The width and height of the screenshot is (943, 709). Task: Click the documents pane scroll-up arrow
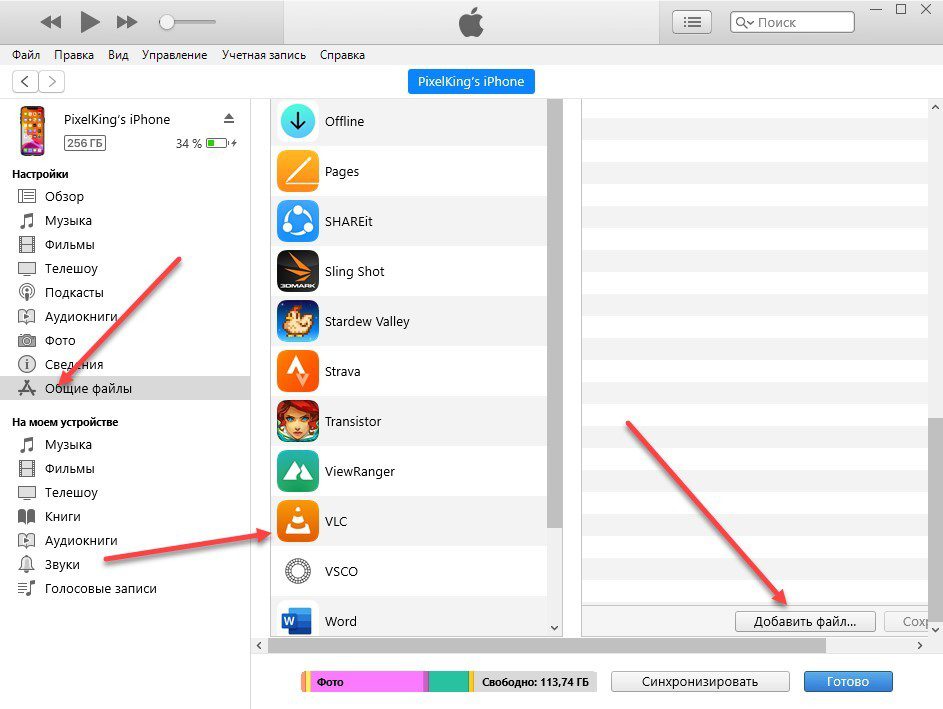tap(935, 107)
